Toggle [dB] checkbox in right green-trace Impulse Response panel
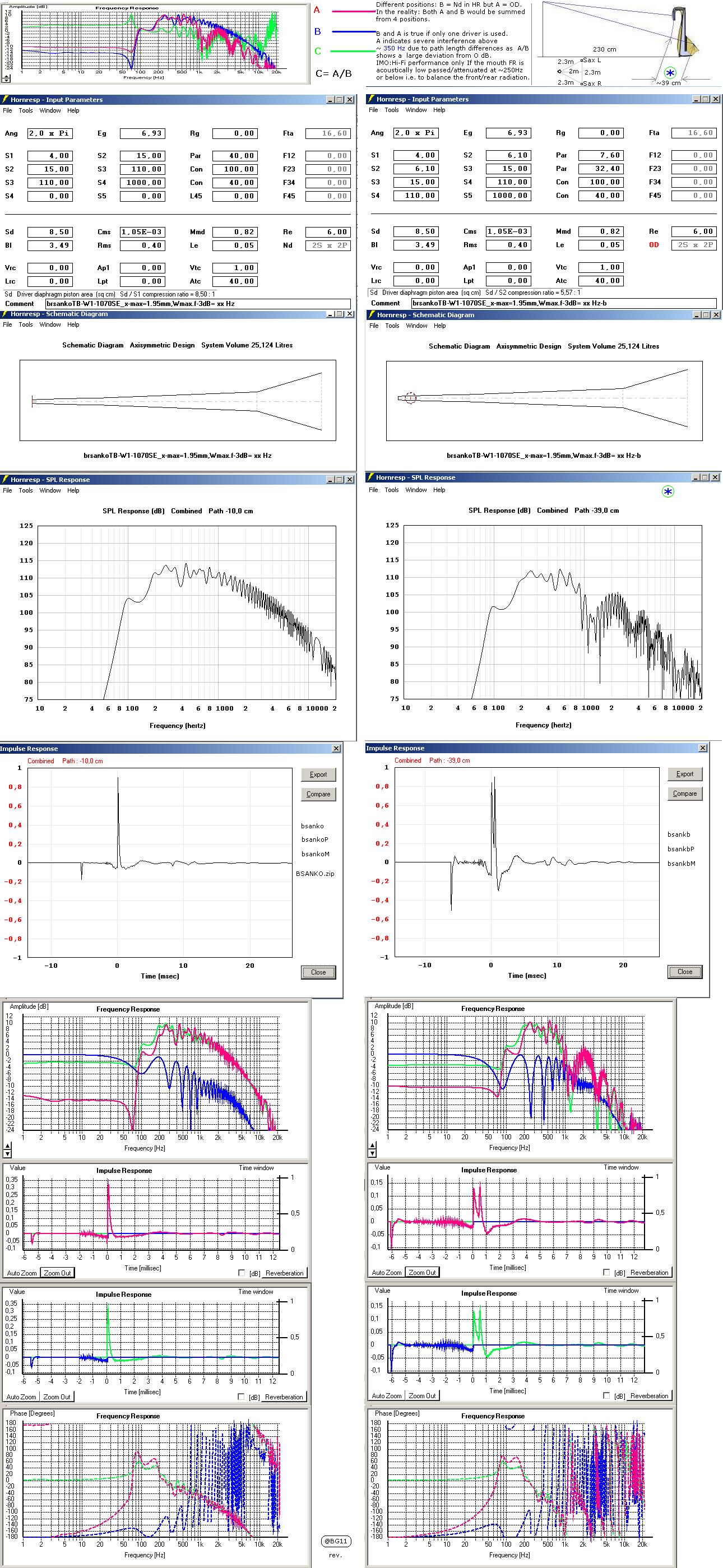723x1568 pixels. [x=606, y=1396]
